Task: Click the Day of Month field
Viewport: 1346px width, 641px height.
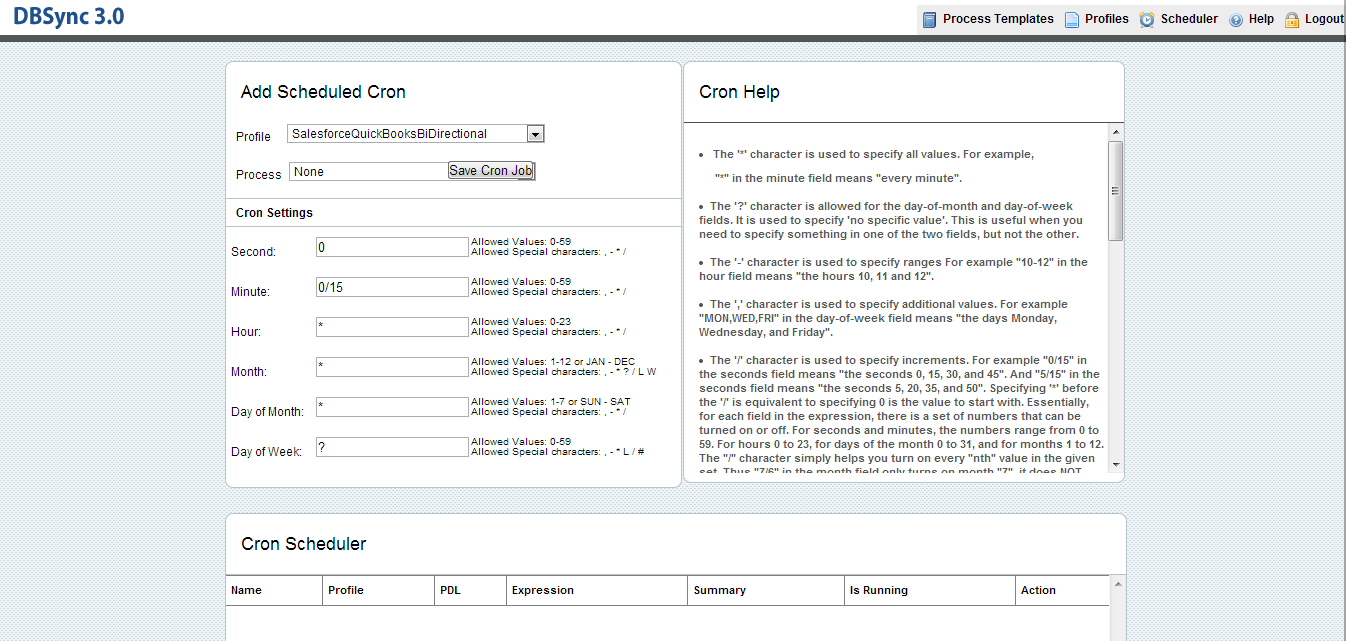Action: coord(392,407)
